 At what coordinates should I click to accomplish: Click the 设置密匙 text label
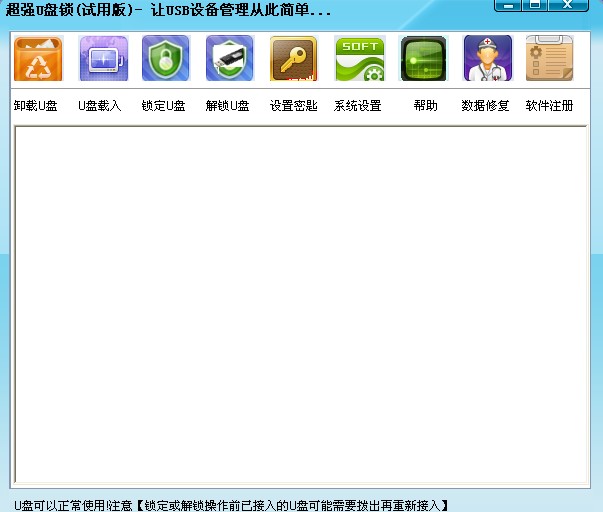(x=293, y=105)
